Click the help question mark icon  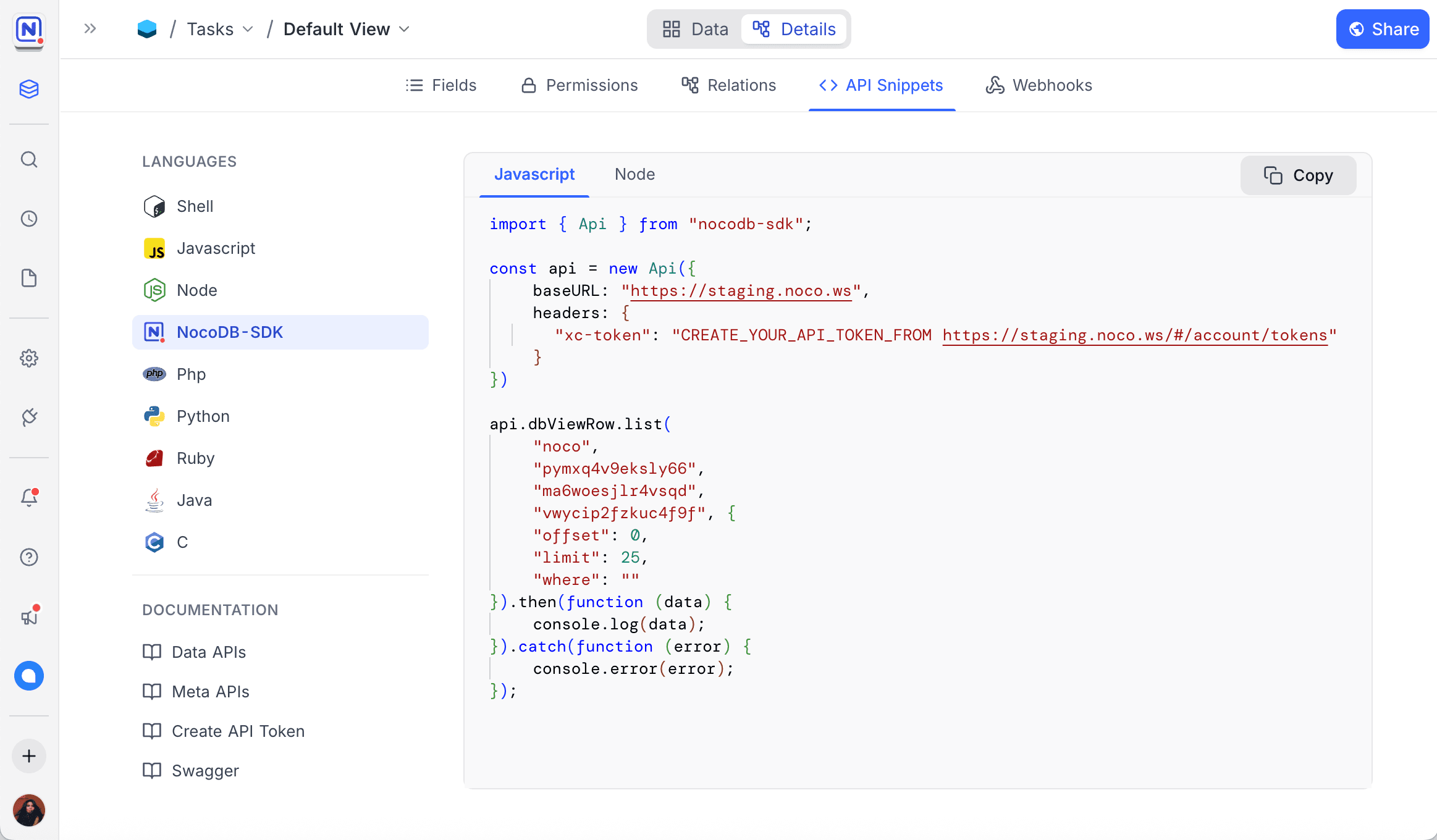point(29,557)
